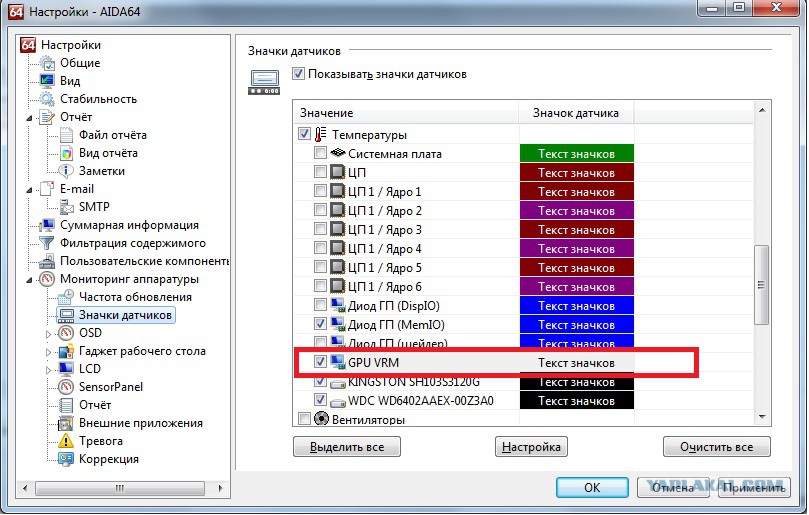Click the Стабильность gear icon
The width and height of the screenshot is (809, 515).
tap(47, 99)
